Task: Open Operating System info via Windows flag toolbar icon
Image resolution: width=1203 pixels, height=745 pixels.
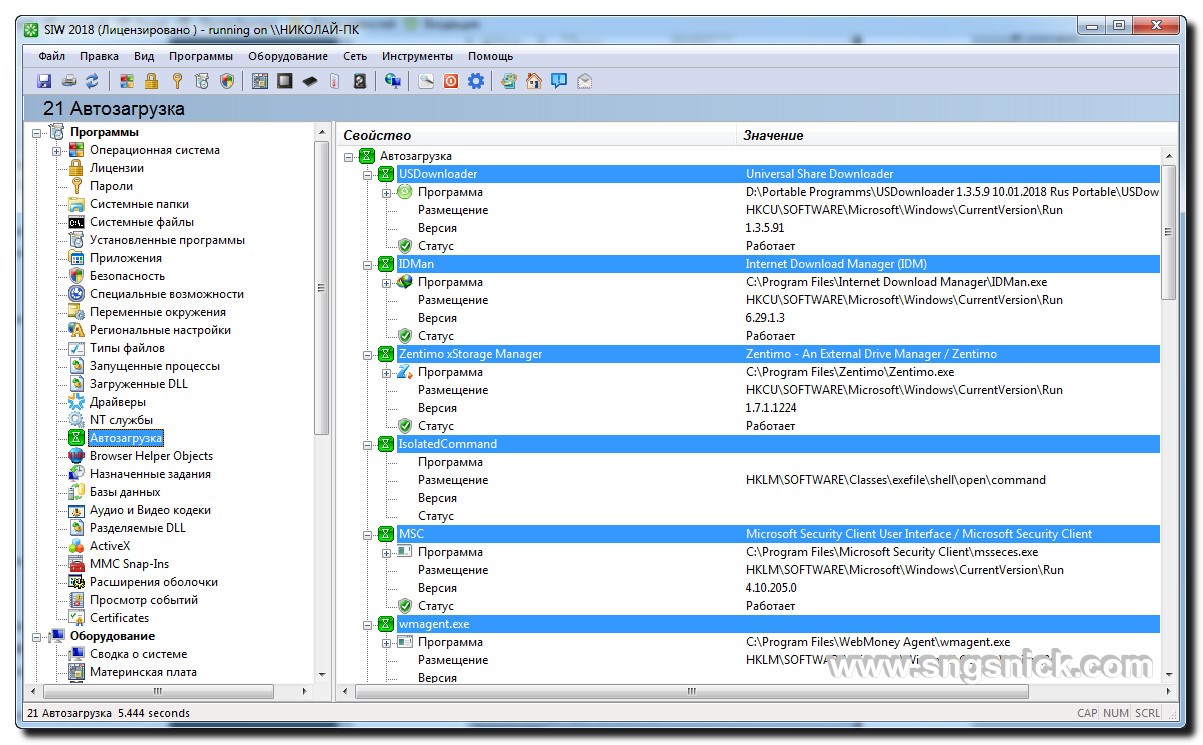Action: (x=127, y=81)
